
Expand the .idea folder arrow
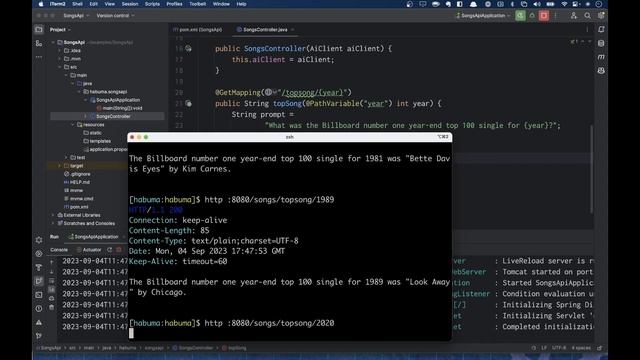pos(60,51)
